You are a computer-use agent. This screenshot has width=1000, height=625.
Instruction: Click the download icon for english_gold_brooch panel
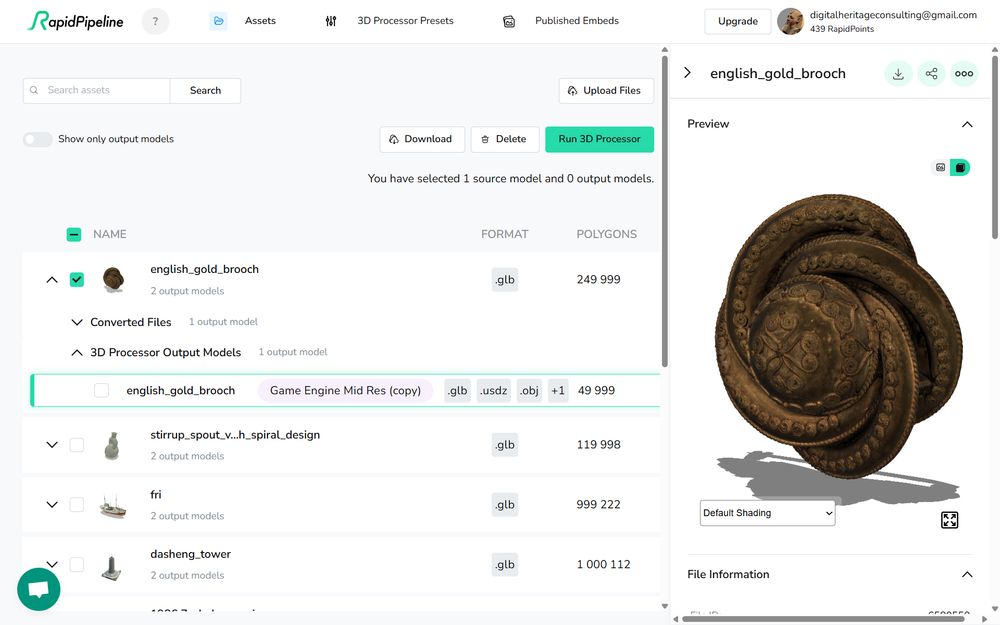(898, 74)
